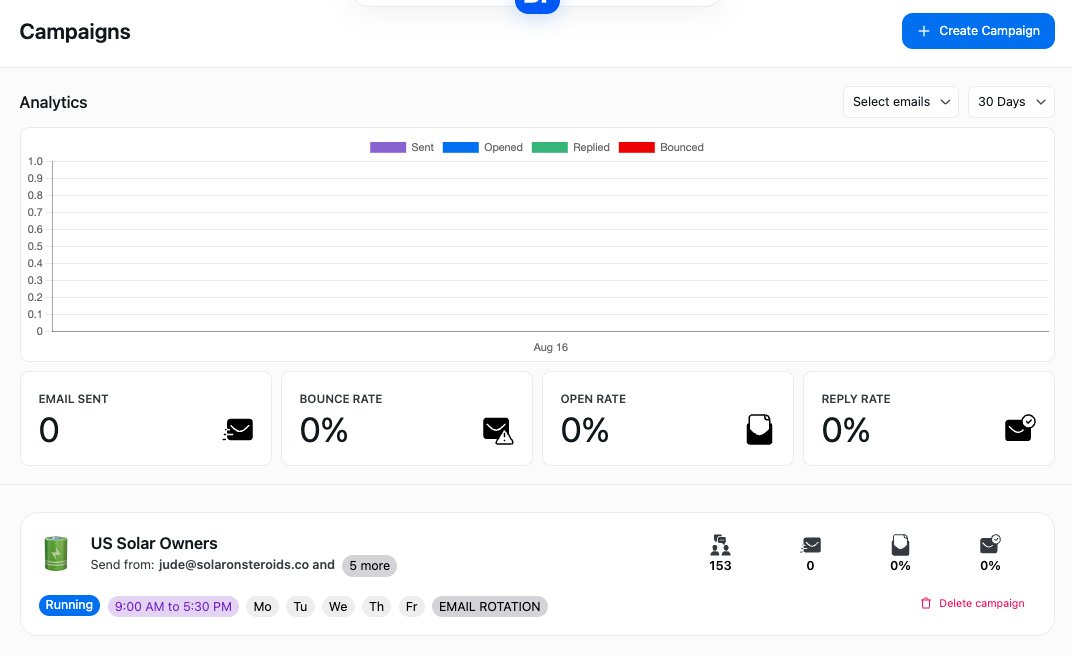Click the OPEN RATE card label
Screen dimensions: 1072x656
(x=593, y=399)
